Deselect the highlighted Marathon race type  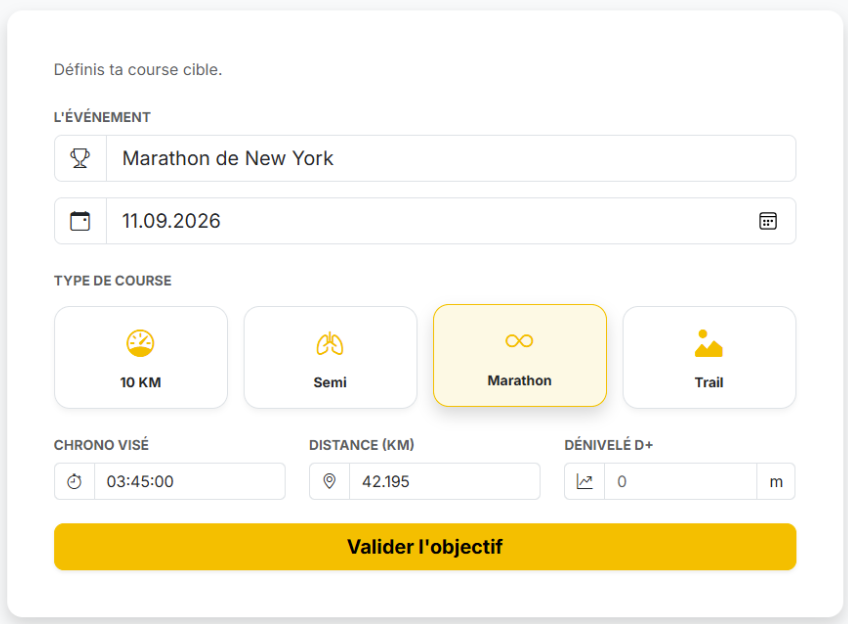[519, 355]
